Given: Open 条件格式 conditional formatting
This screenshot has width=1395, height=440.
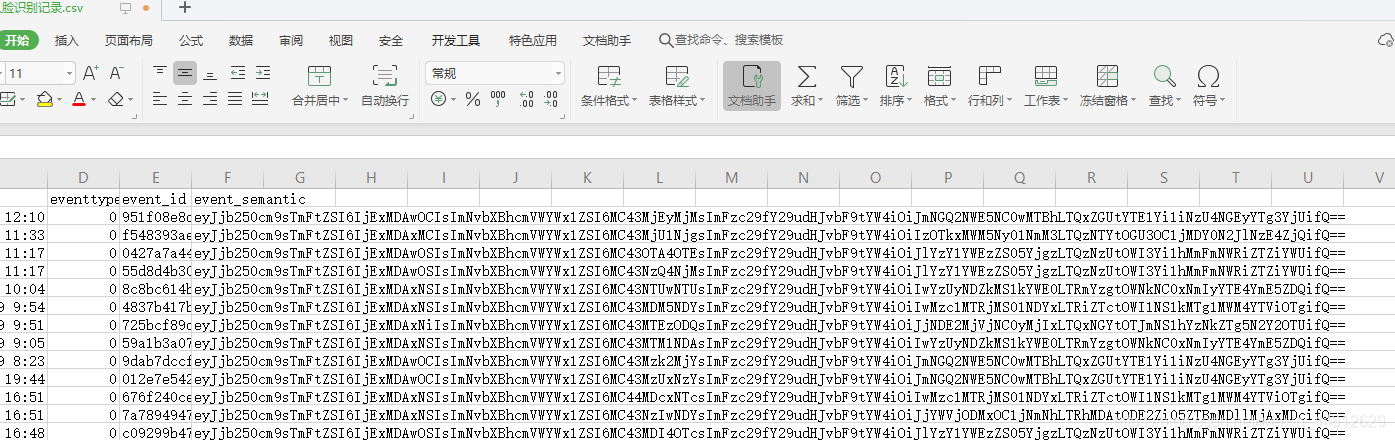Looking at the screenshot, I should (x=609, y=85).
